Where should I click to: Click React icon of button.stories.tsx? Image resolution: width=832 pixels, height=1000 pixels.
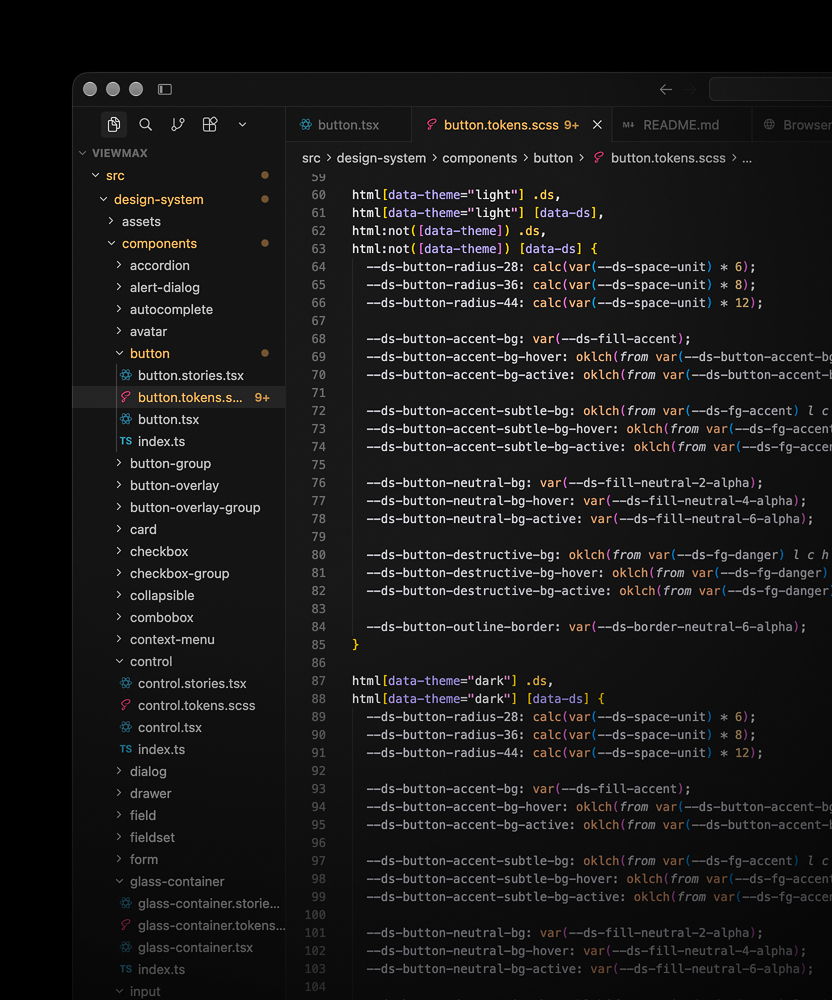(x=126, y=375)
